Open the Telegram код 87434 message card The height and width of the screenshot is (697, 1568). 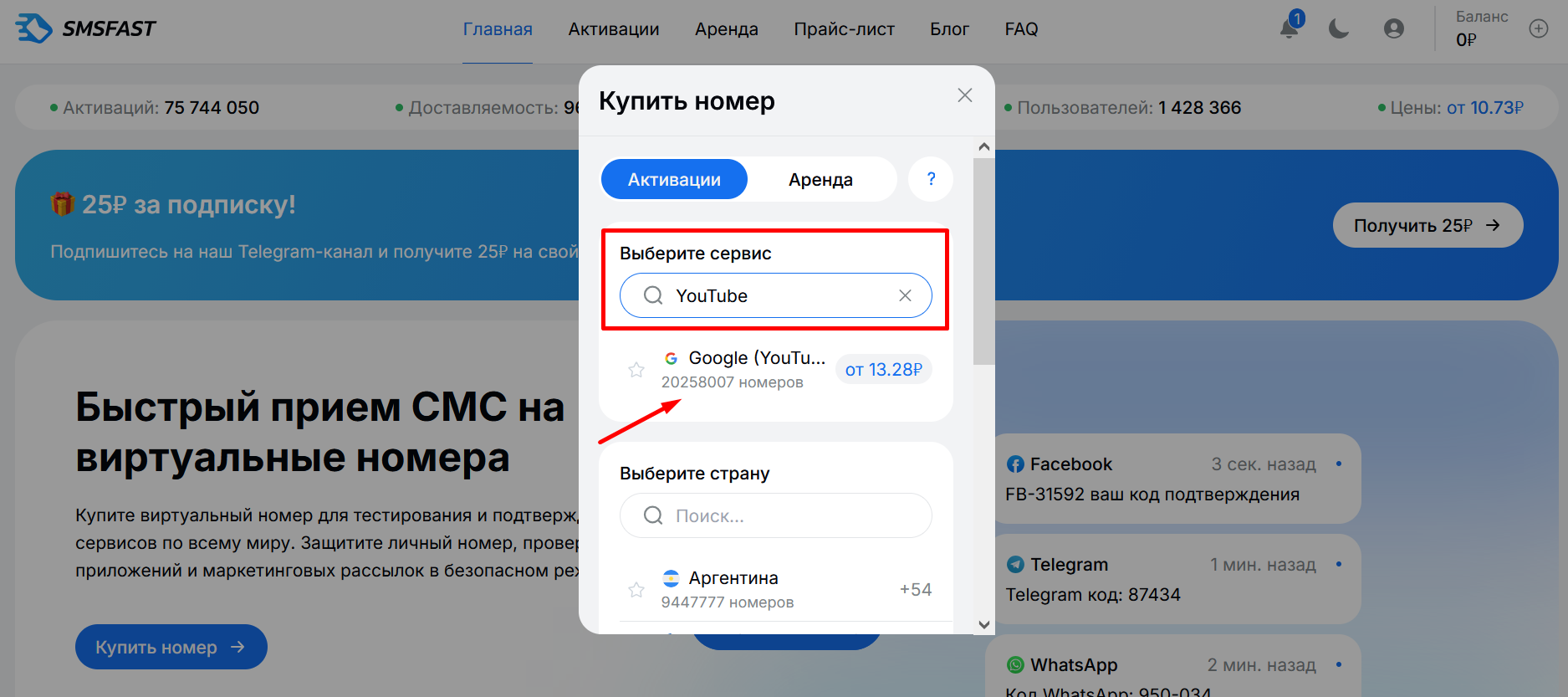[1173, 579]
